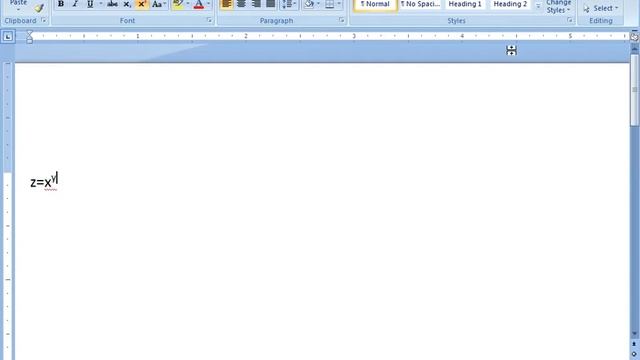Click the 'Paragraph' group label
Screen dimensions: 640x360
tap(276, 20)
